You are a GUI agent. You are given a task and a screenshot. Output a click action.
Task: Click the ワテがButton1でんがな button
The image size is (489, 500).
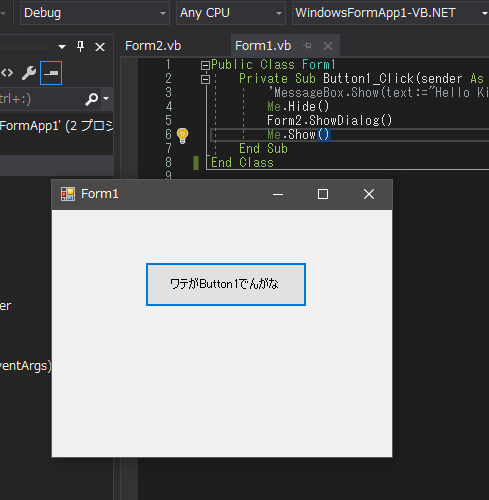[226, 284]
